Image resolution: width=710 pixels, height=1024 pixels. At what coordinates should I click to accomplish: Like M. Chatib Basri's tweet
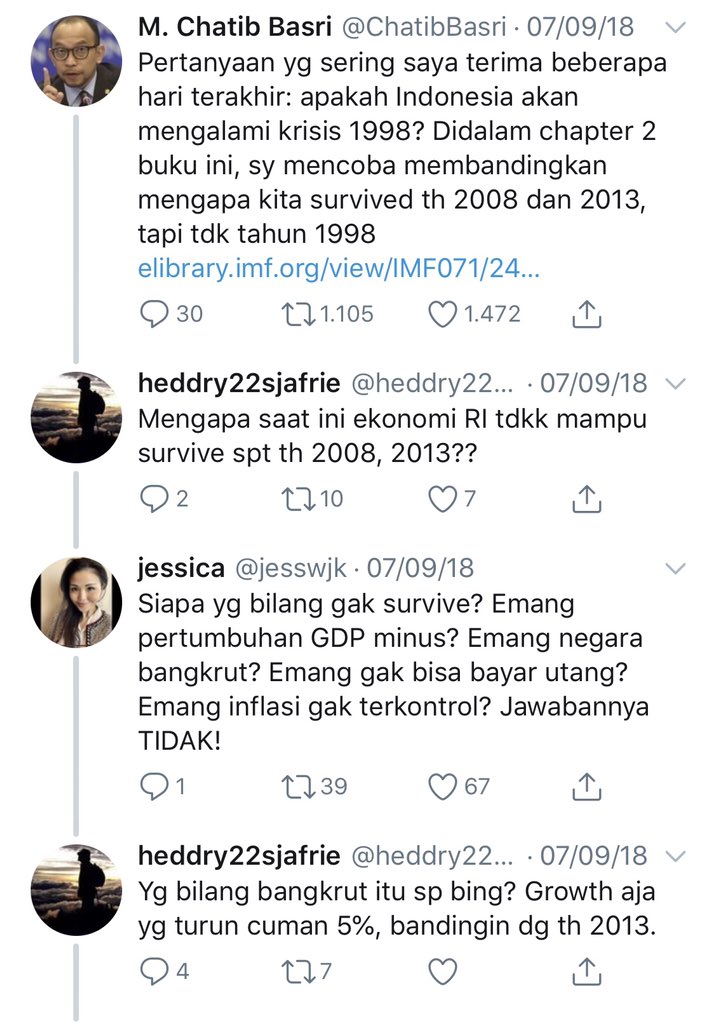[x=442, y=314]
